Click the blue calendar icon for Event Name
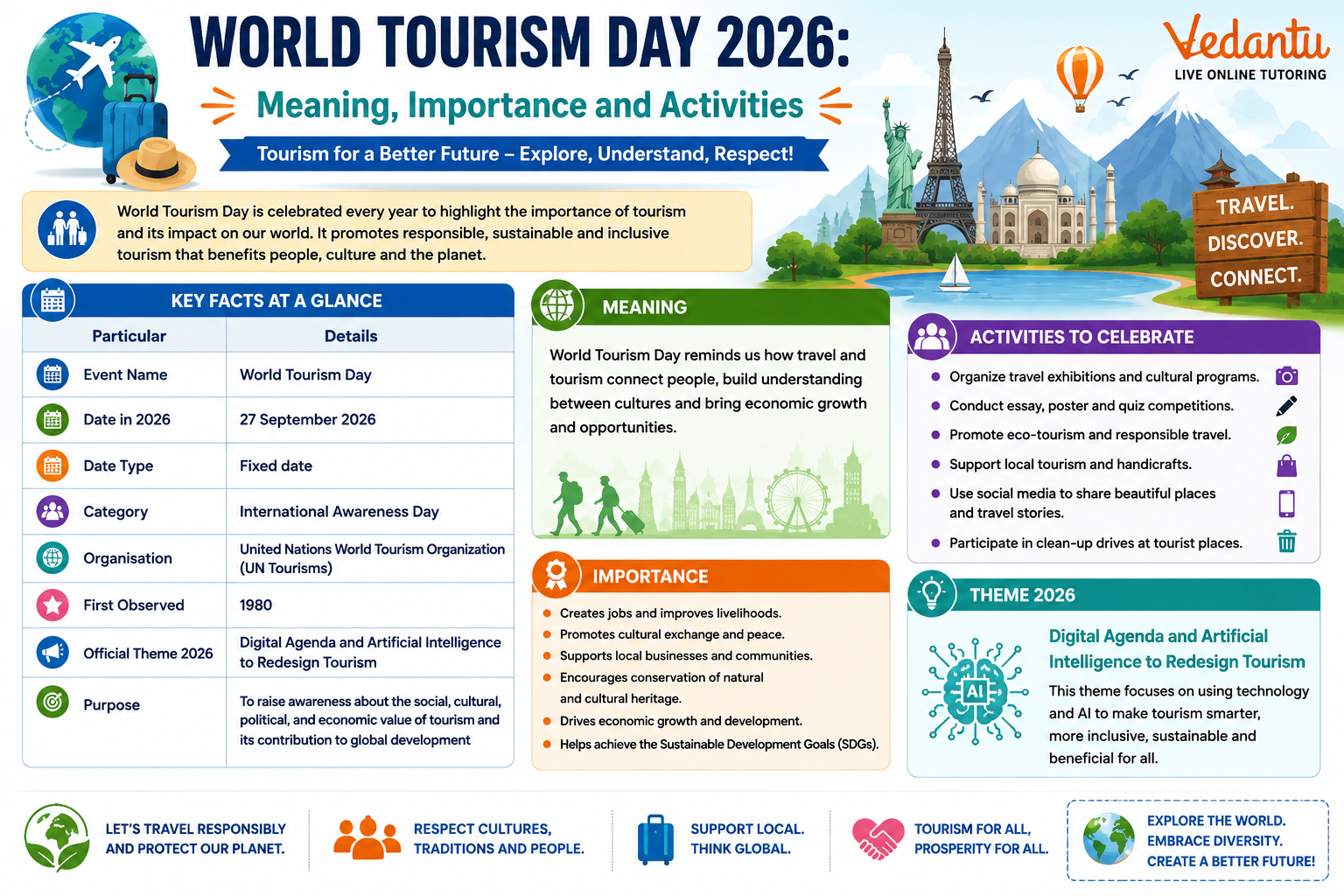 coord(52,374)
